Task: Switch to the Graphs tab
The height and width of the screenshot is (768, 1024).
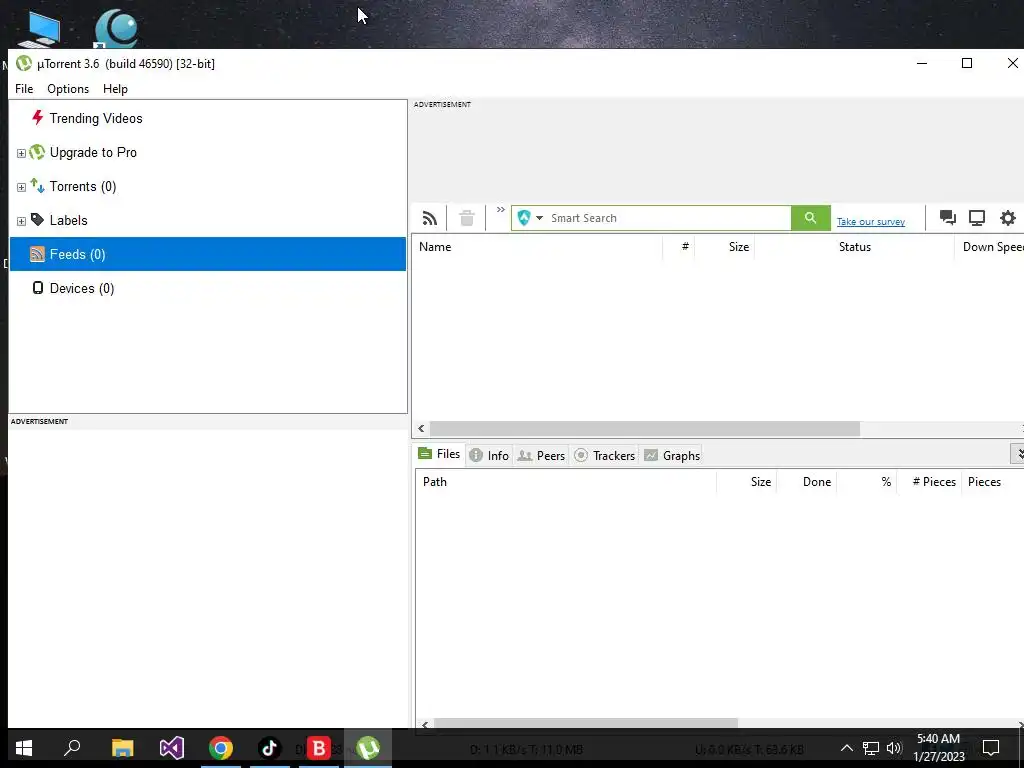Action: tap(671, 456)
